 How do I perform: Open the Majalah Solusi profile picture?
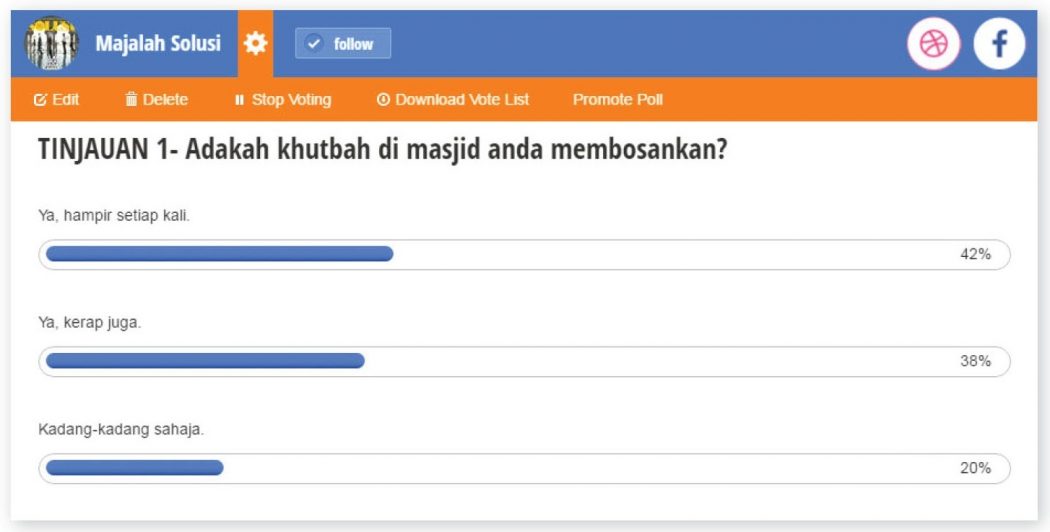(x=50, y=44)
